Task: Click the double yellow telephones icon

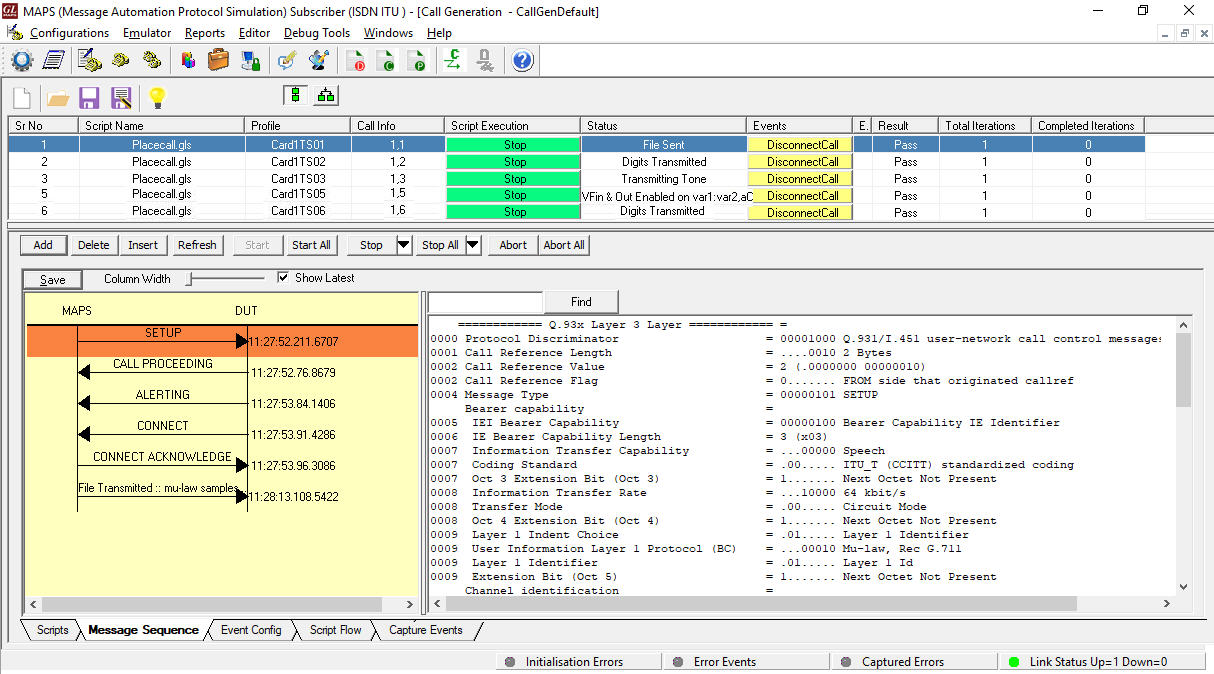Action: click(x=152, y=61)
